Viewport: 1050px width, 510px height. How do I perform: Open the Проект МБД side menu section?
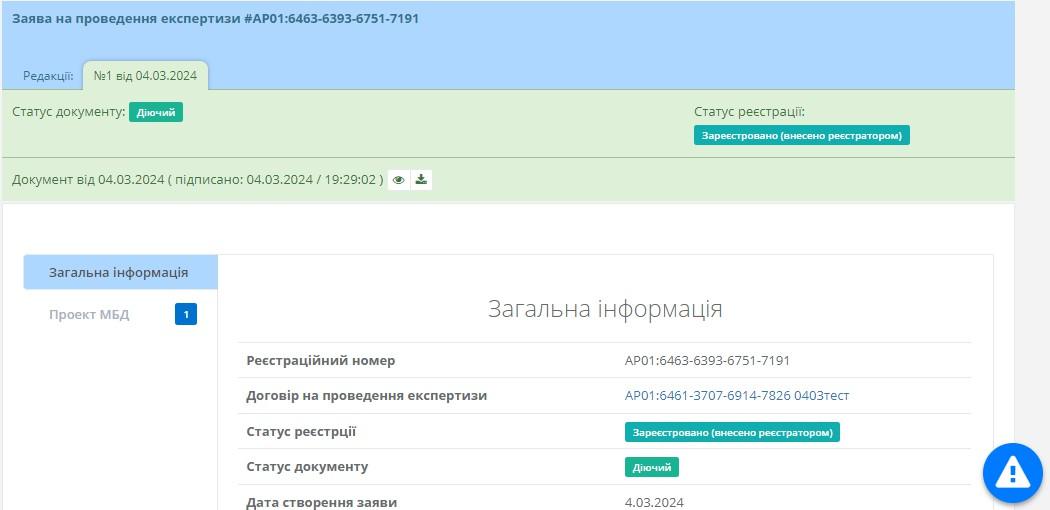pyautogui.click(x=89, y=315)
